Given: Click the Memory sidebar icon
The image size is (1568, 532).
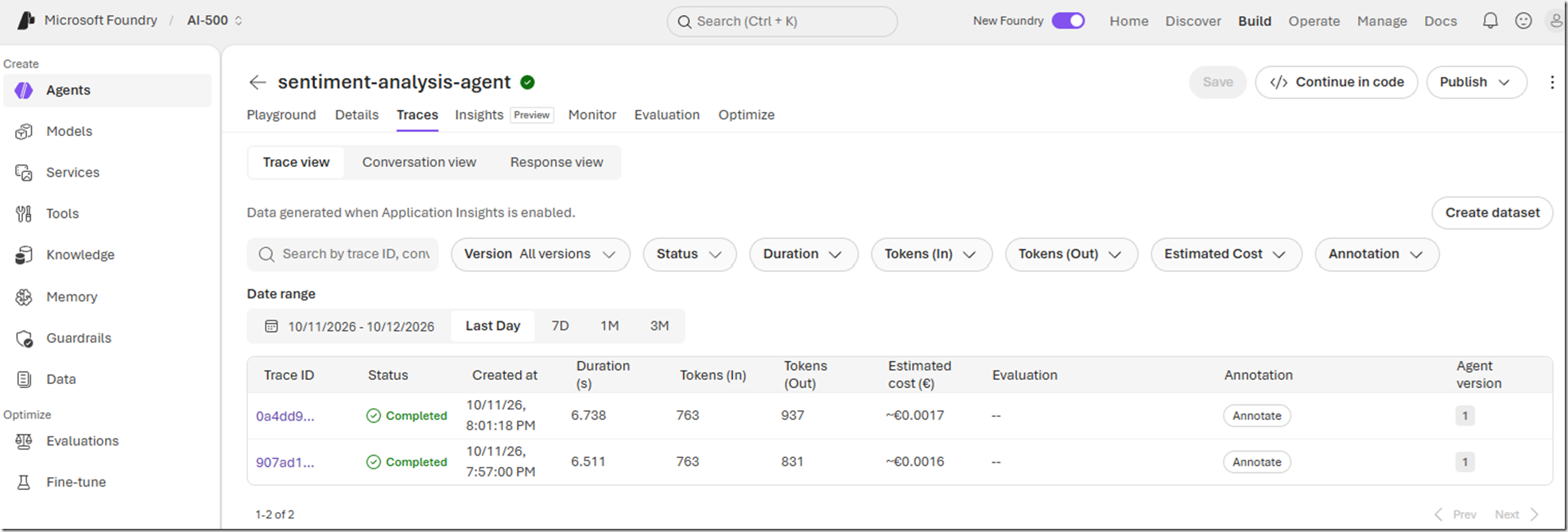Looking at the screenshot, I should pyautogui.click(x=24, y=297).
